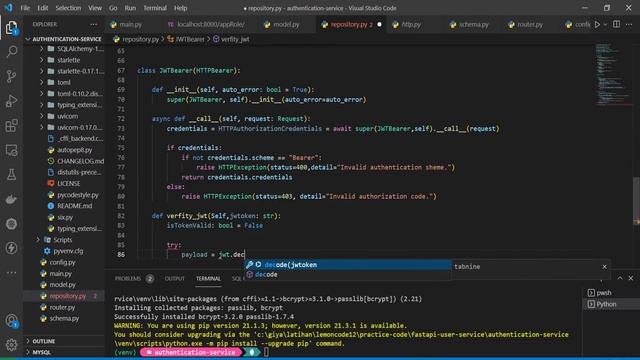
Task: Select the TERMINAL panel tab
Action: click(x=208, y=279)
